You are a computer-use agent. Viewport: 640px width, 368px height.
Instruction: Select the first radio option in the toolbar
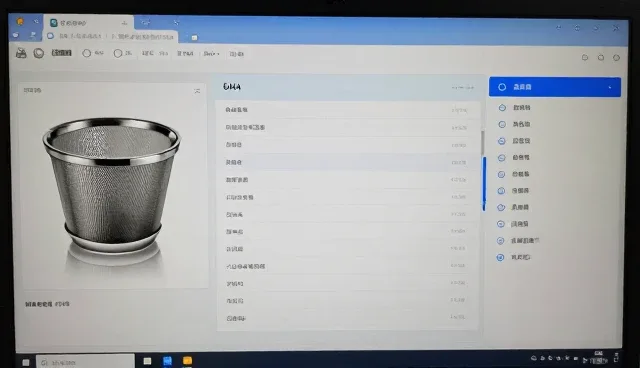tap(87, 53)
